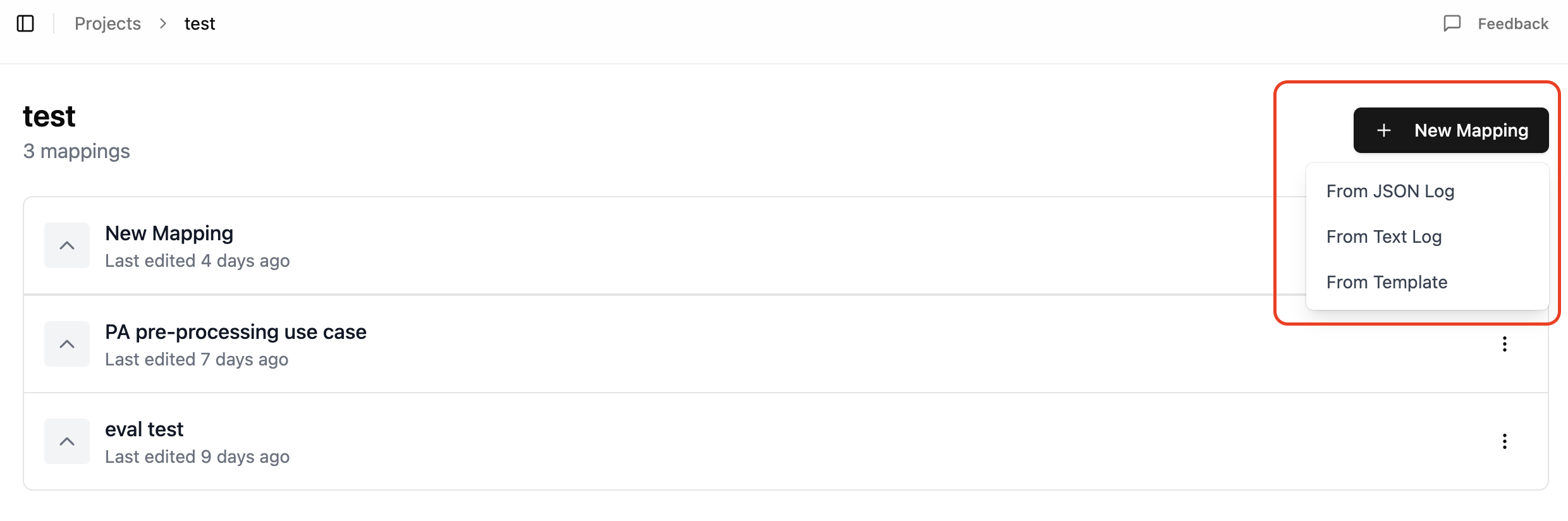Select From Text Log option
Viewport: 1568px width, 521px height.
pos(1384,236)
